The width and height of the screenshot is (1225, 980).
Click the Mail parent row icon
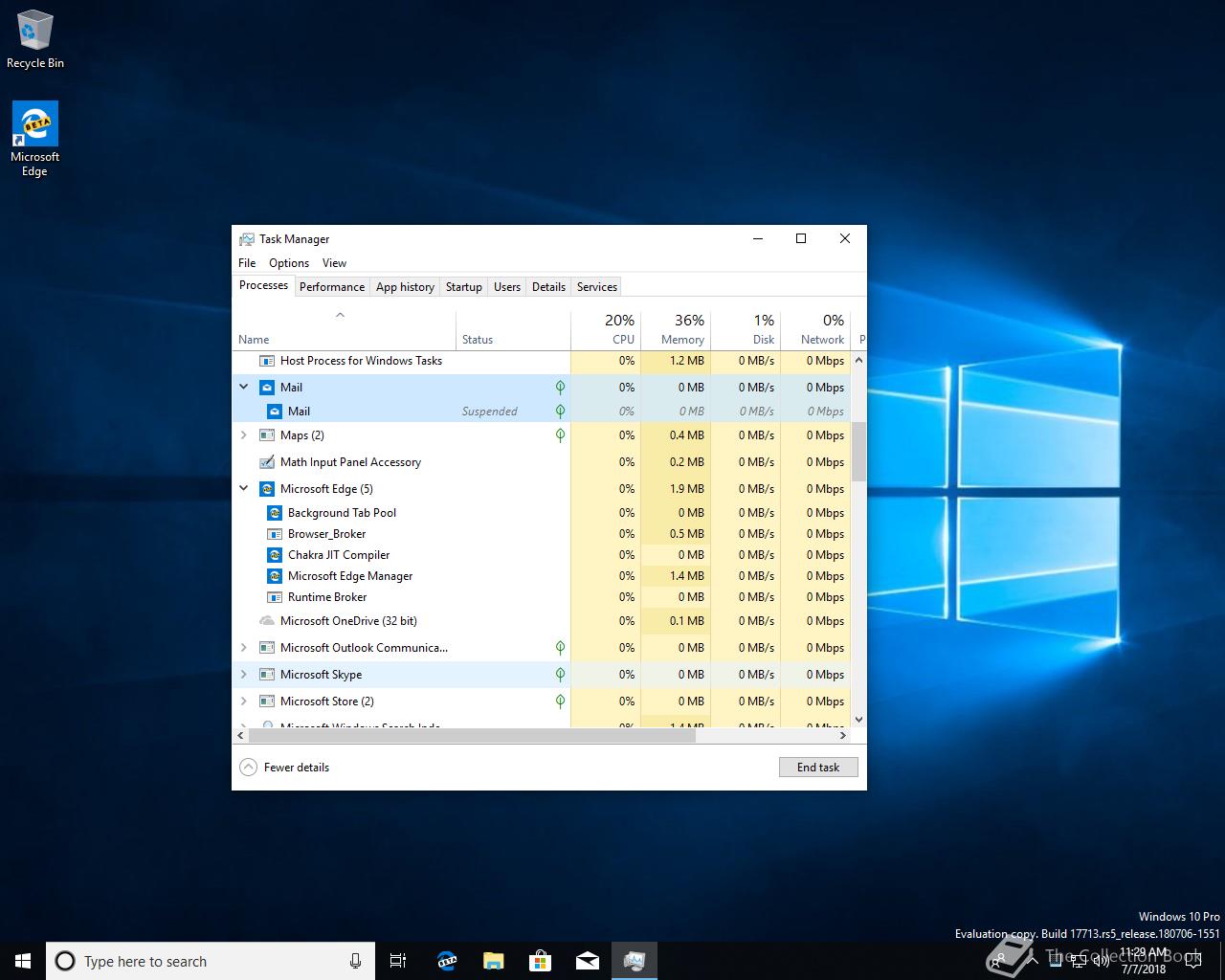267,388
